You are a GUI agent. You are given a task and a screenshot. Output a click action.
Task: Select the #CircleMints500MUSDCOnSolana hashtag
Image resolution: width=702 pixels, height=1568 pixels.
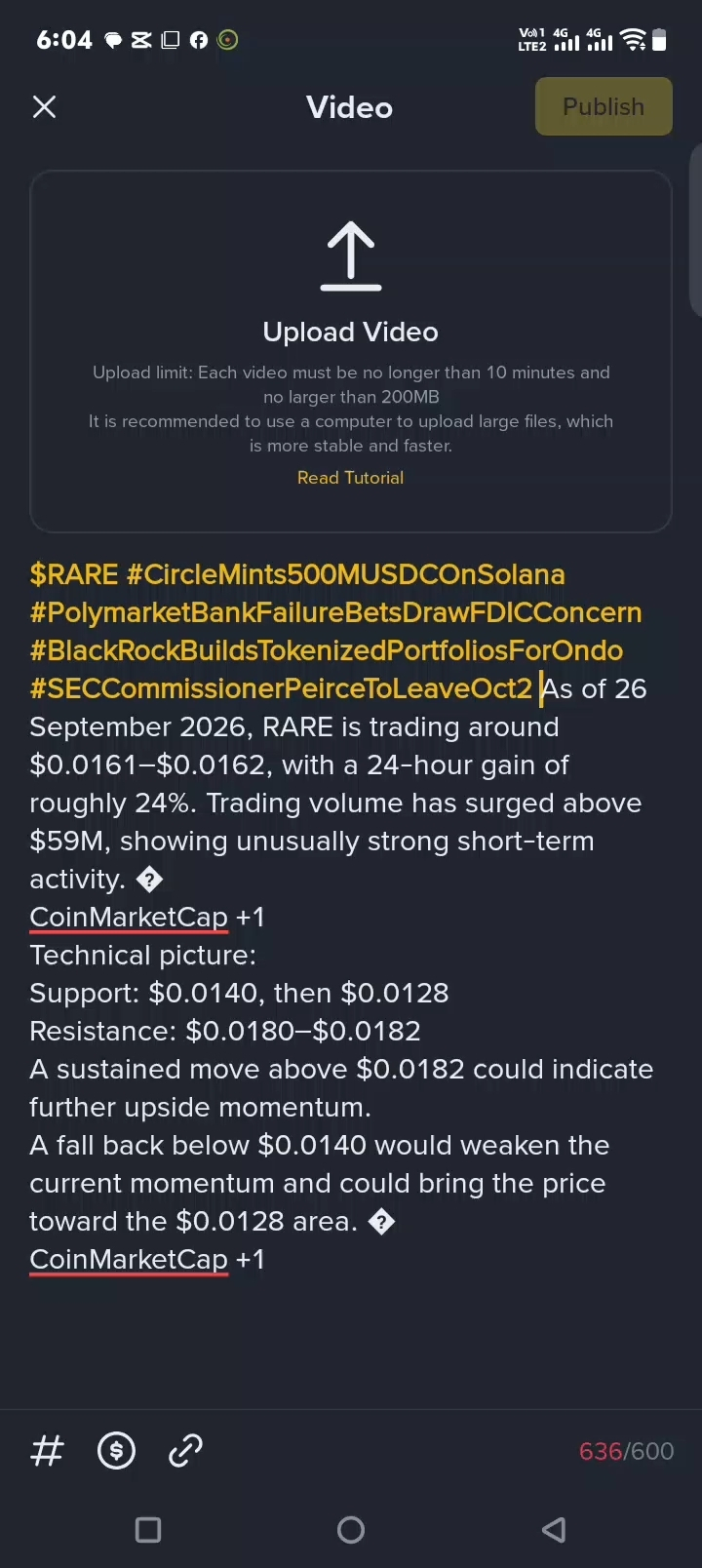point(346,574)
